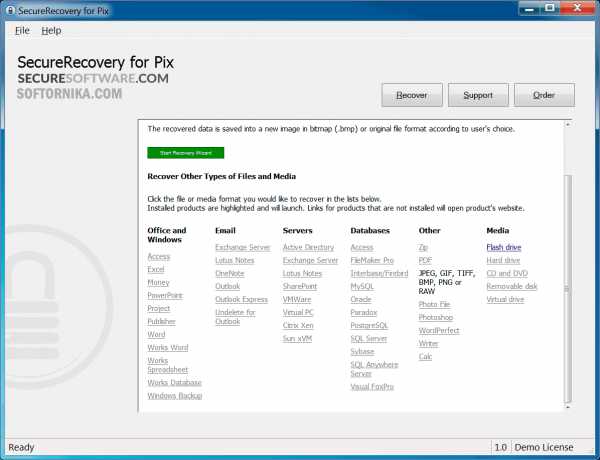Open Lotus Notes link under Email

[x=235, y=260]
